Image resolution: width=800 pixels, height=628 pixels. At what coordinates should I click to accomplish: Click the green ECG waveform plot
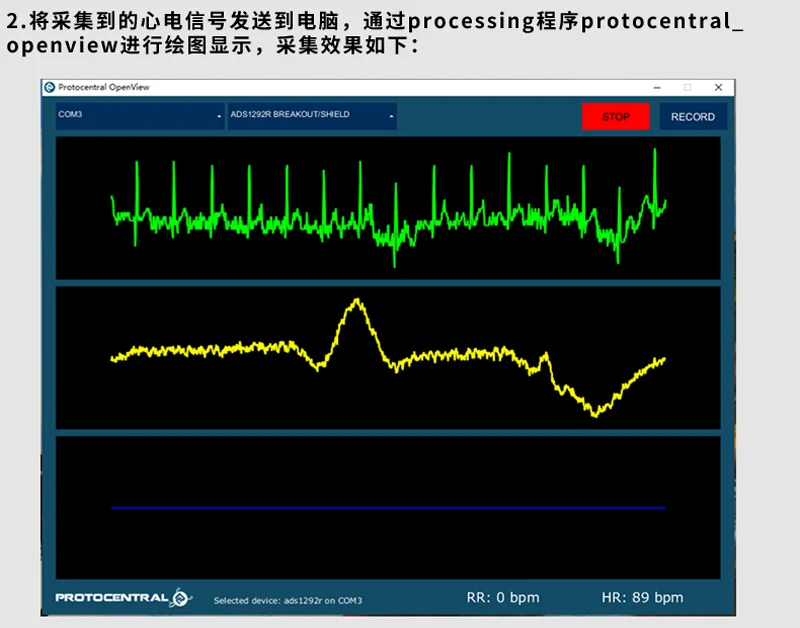pos(388,208)
